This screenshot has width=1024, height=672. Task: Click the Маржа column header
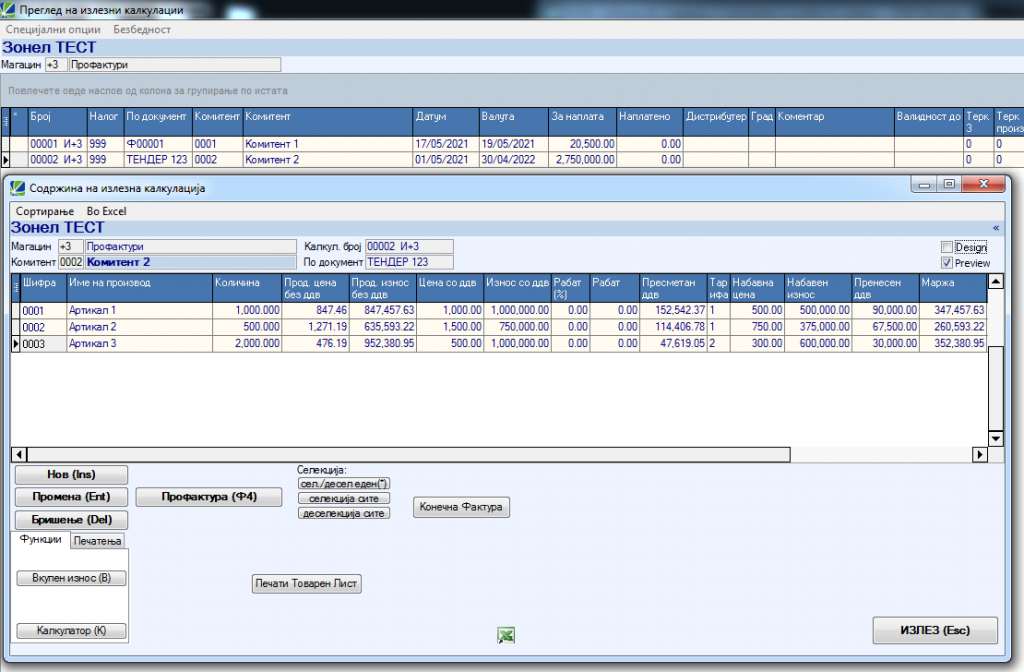coord(952,288)
